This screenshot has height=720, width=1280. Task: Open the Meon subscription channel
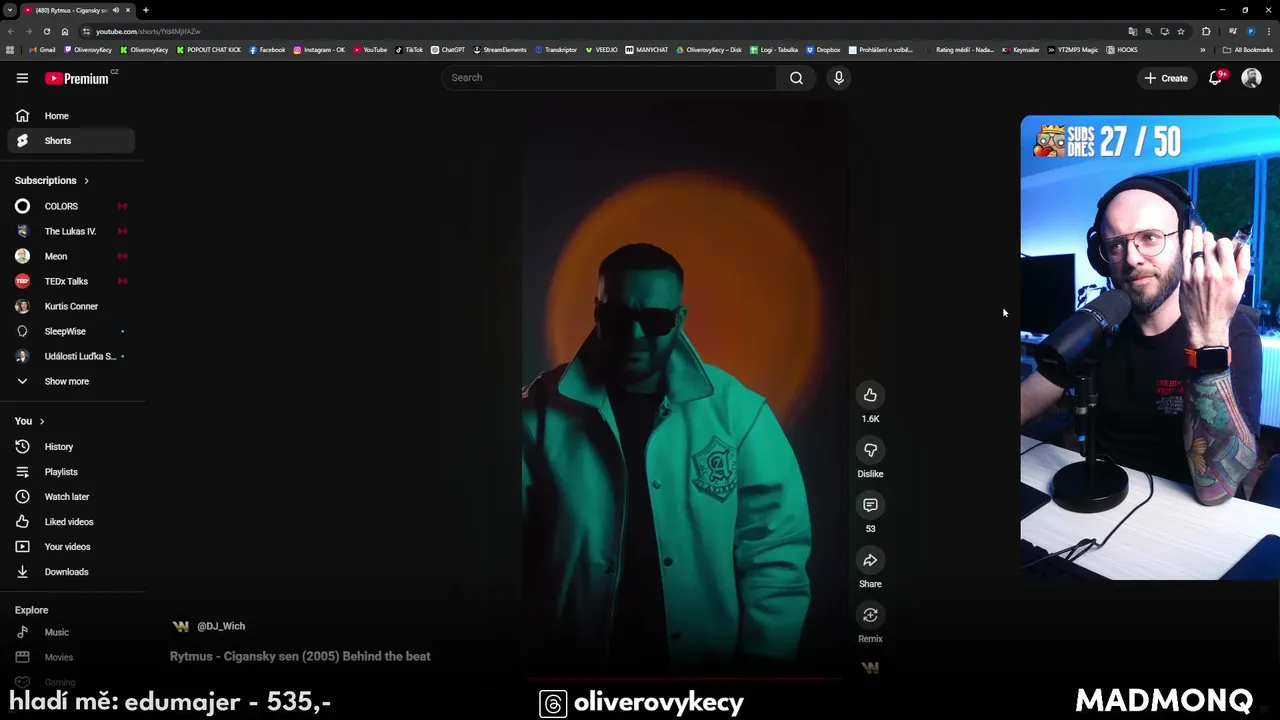click(x=71, y=256)
